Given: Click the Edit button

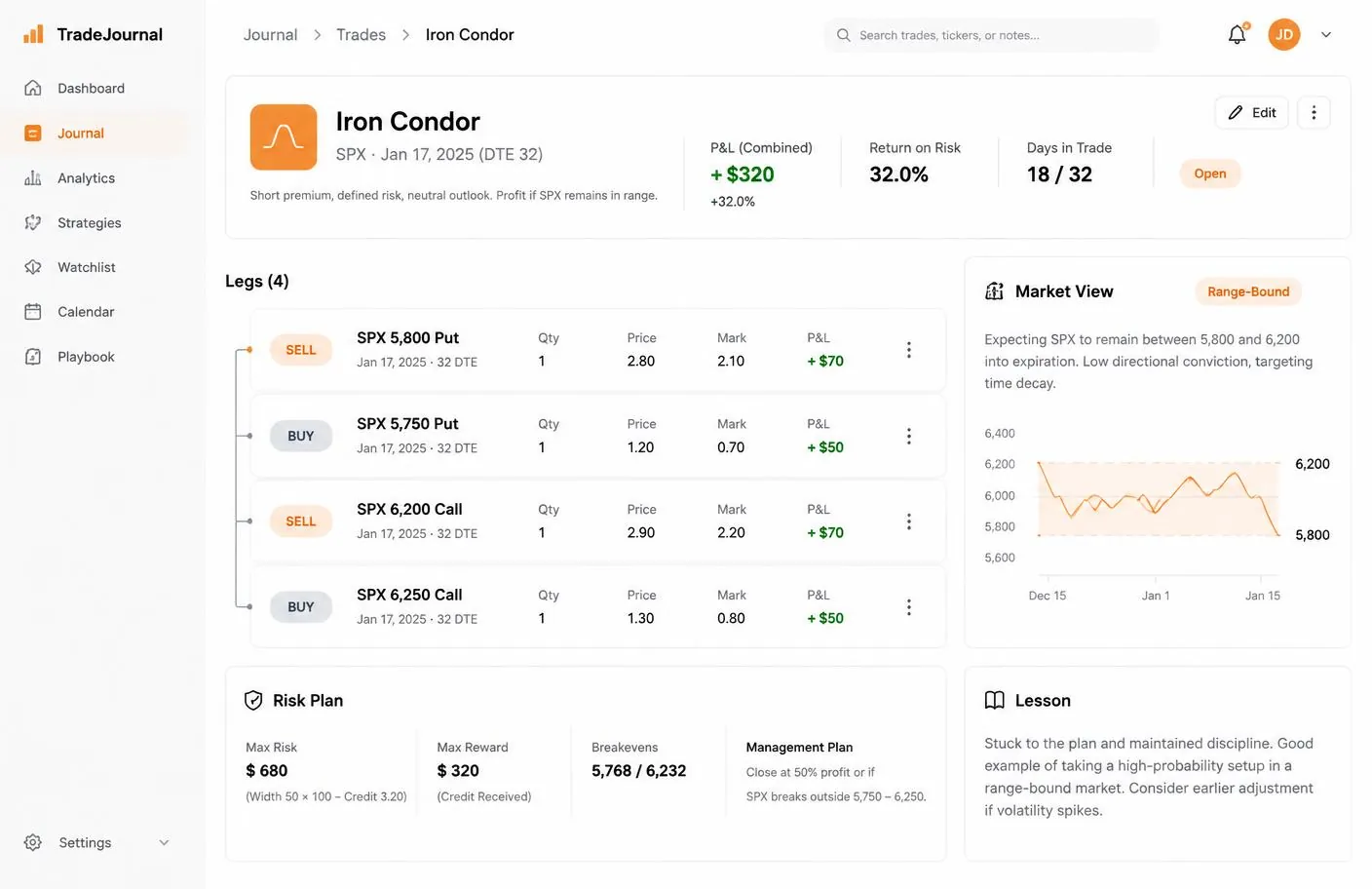Looking at the screenshot, I should click(1252, 112).
